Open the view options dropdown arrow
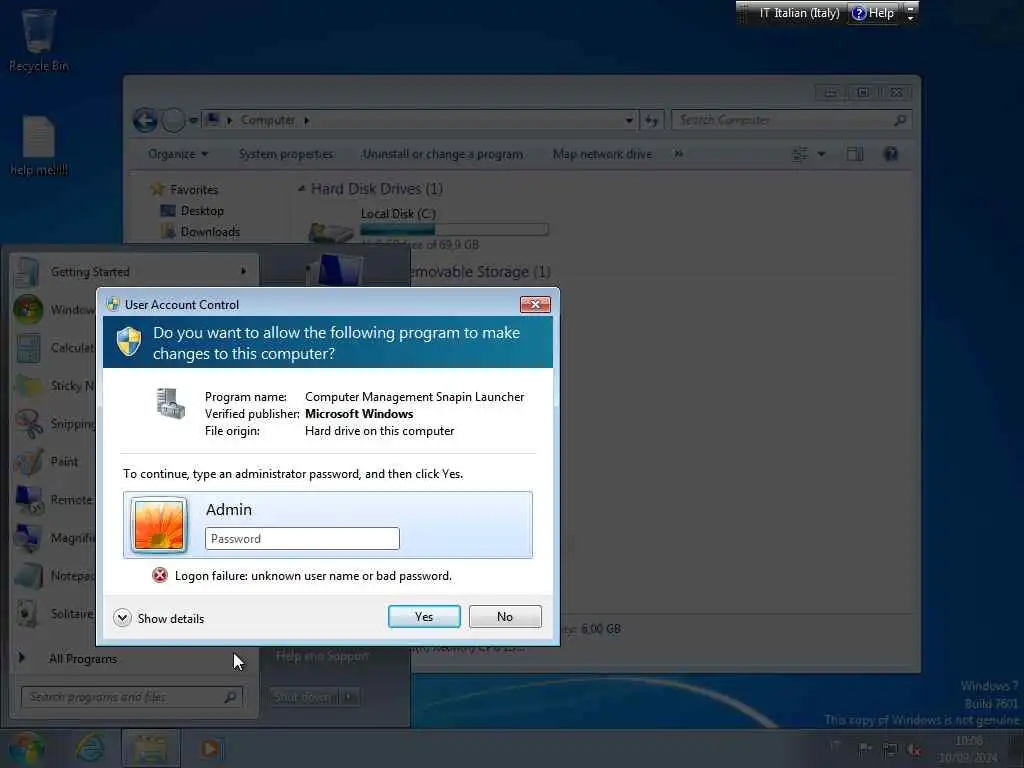The width and height of the screenshot is (1024, 768). 822,154
